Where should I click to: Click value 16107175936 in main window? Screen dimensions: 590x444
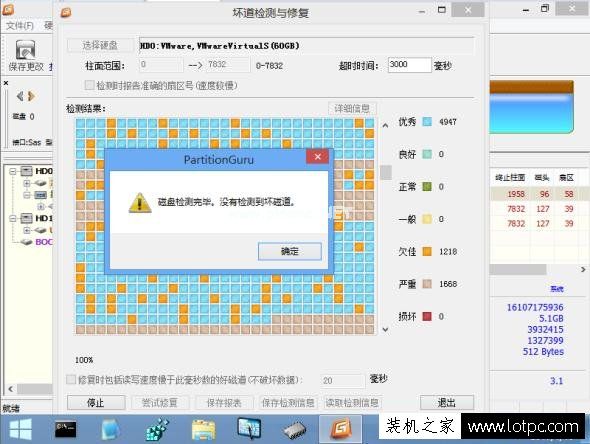click(x=535, y=307)
